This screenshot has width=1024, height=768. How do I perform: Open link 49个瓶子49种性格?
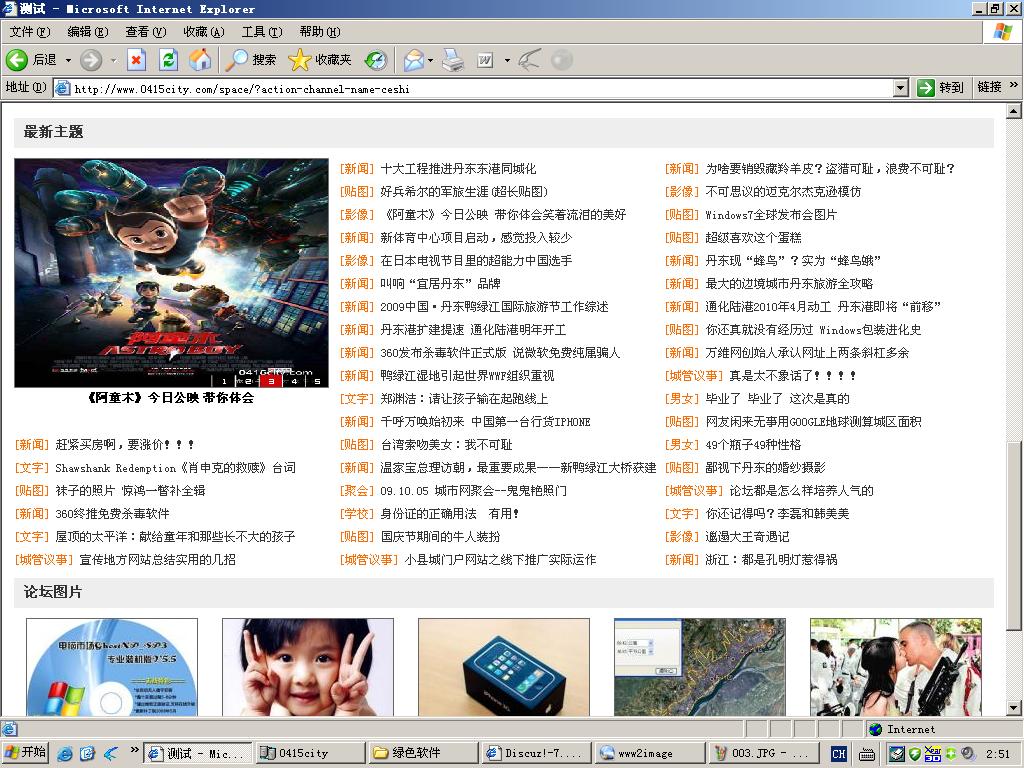(x=753, y=445)
